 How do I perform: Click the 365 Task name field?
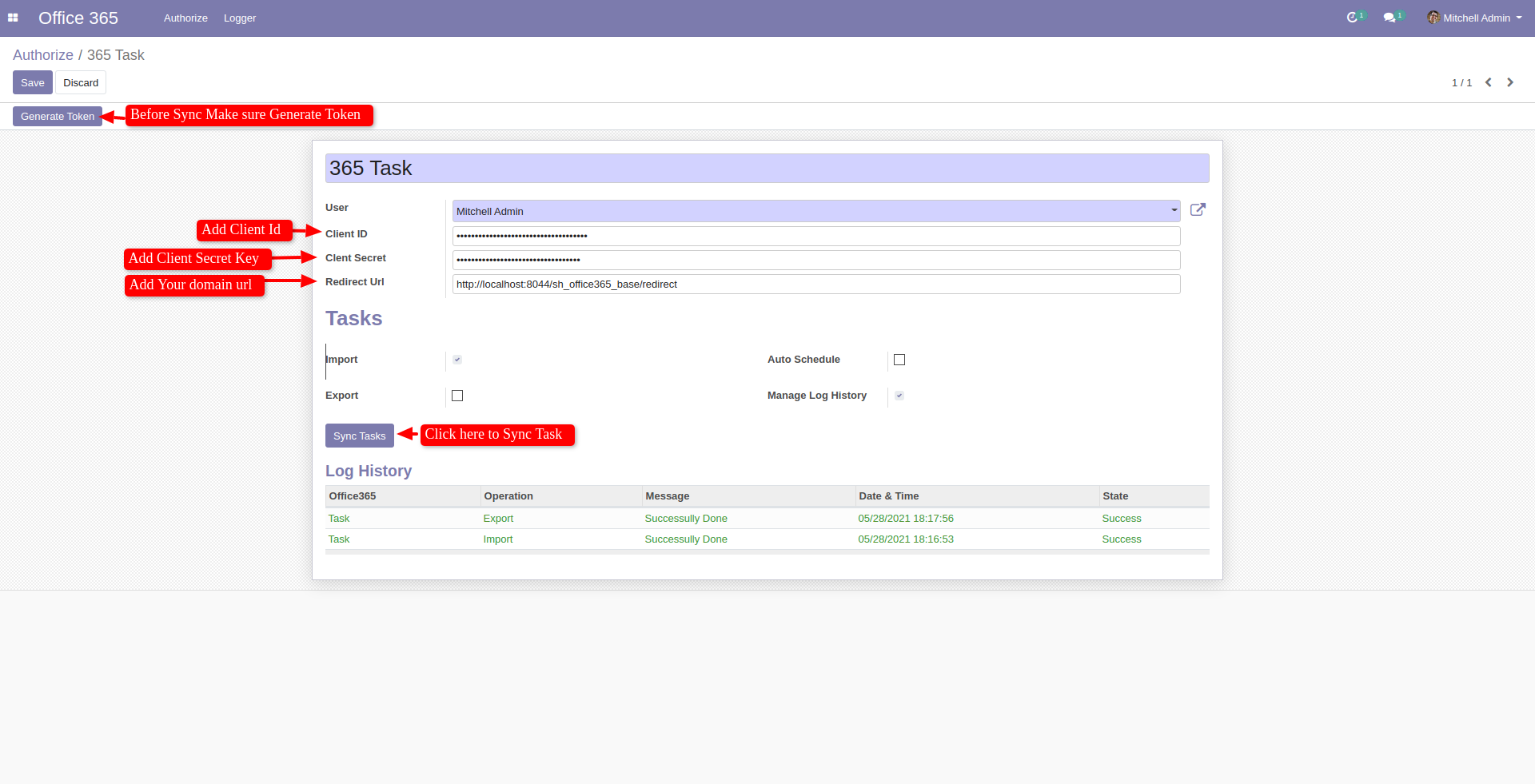pyautogui.click(x=767, y=168)
